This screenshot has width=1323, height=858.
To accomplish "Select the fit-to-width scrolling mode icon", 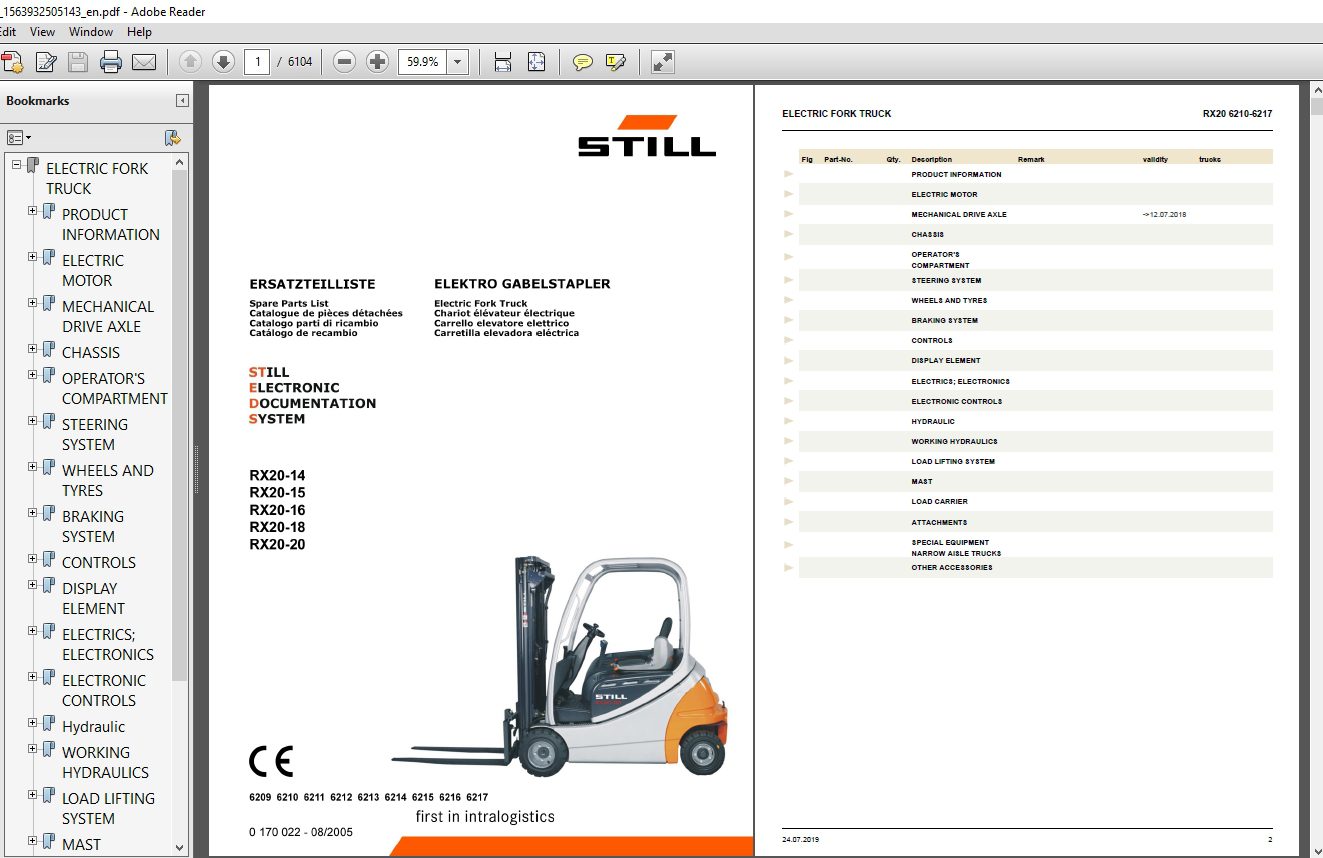I will click(x=503, y=62).
